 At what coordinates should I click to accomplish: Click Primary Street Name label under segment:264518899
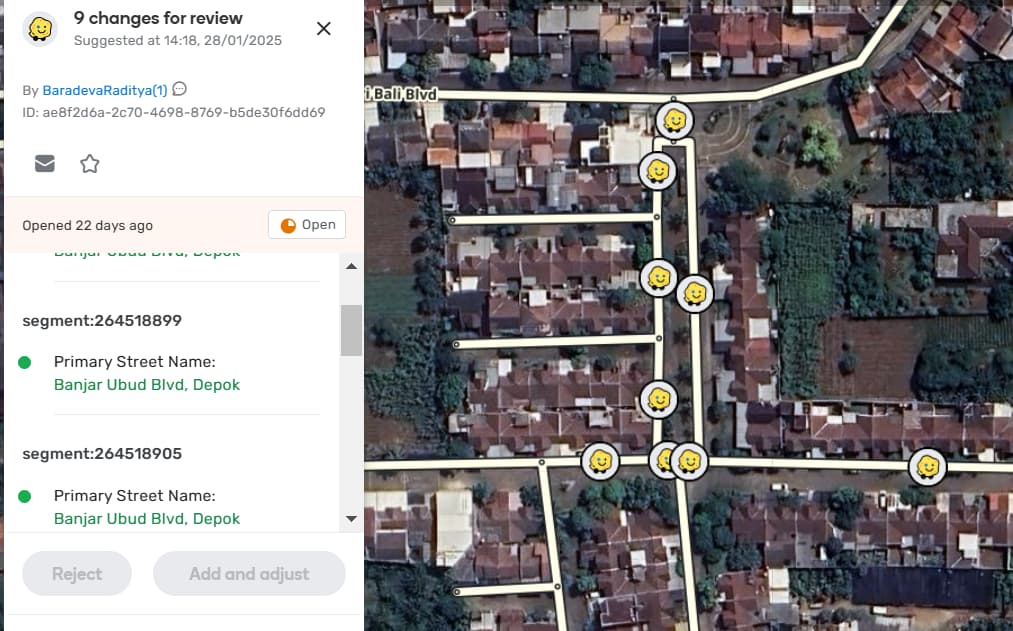tap(134, 362)
